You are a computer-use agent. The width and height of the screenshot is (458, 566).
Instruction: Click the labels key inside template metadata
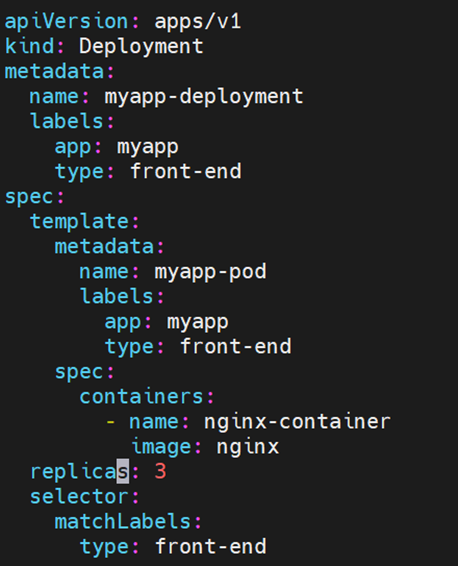click(117, 296)
